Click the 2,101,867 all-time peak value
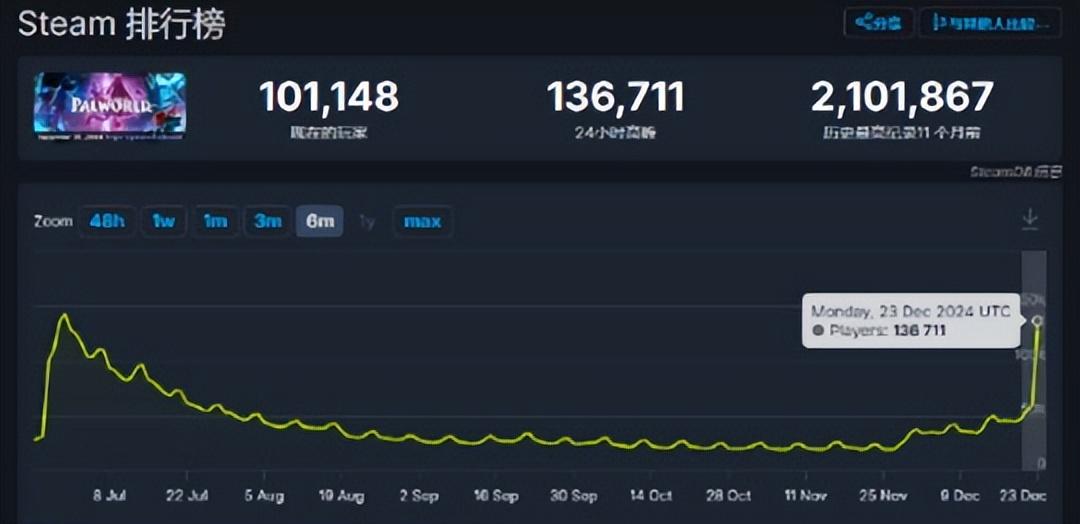Viewport: 1080px width, 524px height. [902, 98]
